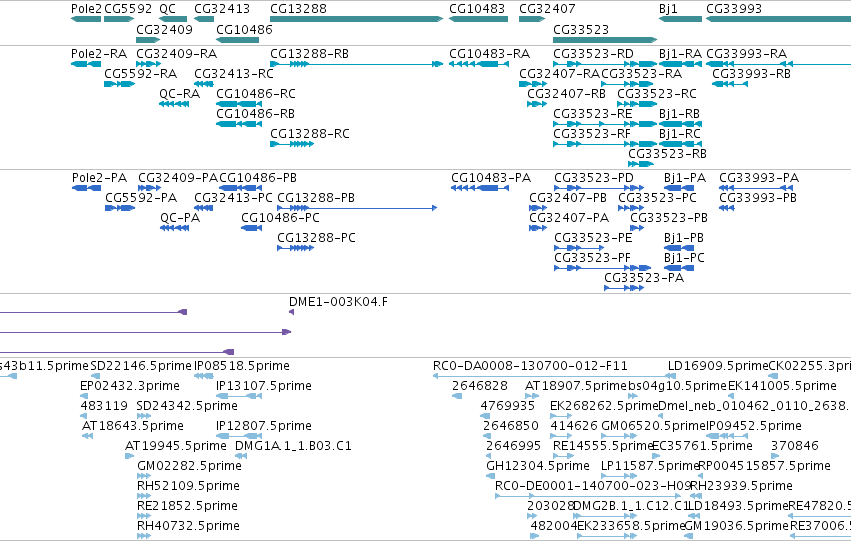851x541 pixels.
Task: Select transcript Bj1-RC
Action: (x=680, y=144)
